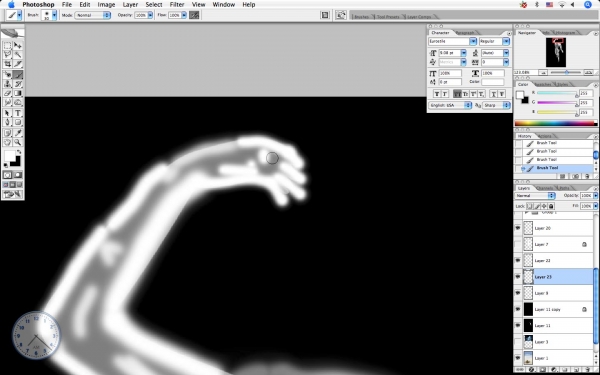Select the Eyedropper tool
This screenshot has height=375, width=600.
[18, 133]
